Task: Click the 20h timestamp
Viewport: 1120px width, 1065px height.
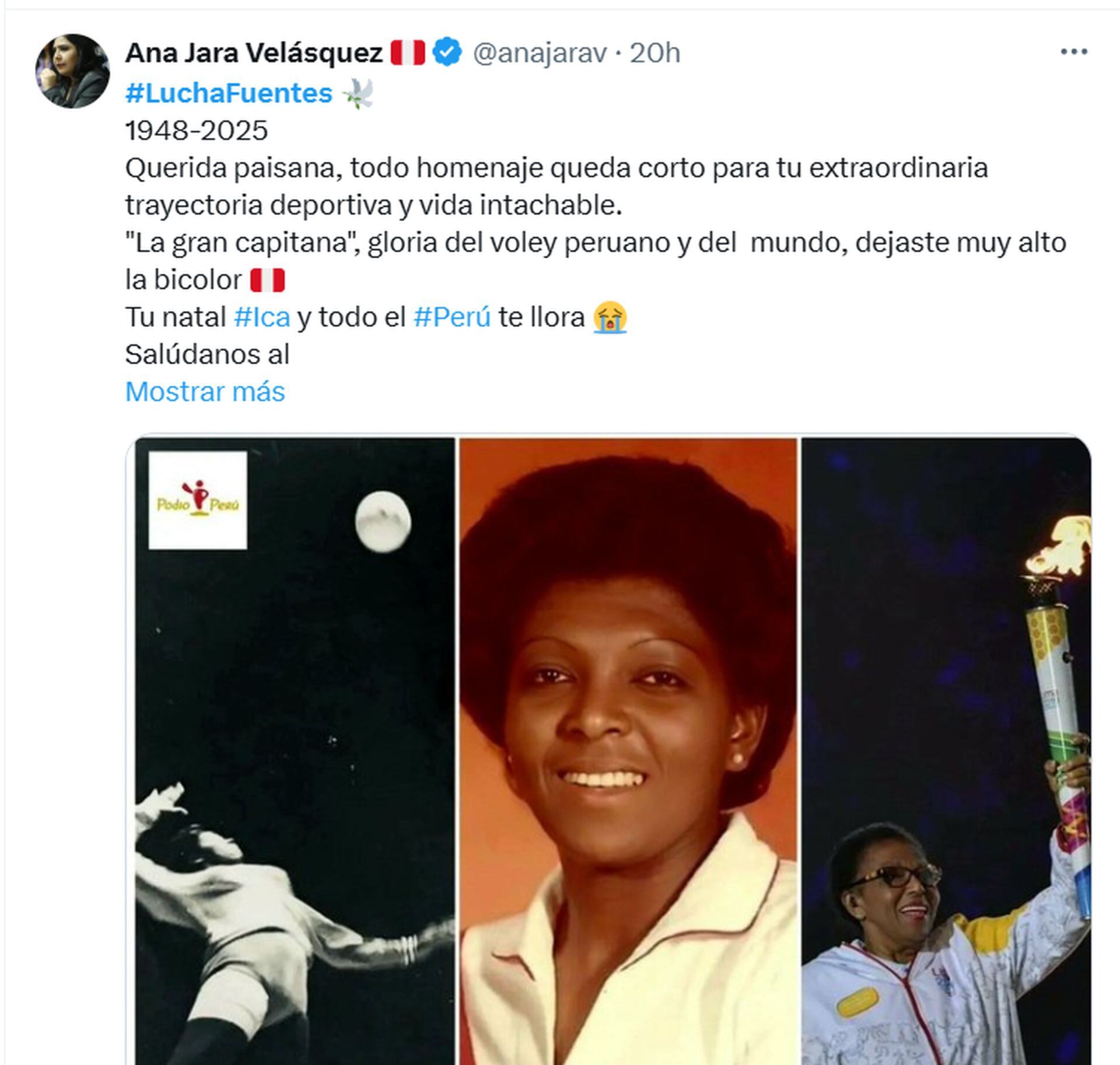Action: (x=655, y=53)
